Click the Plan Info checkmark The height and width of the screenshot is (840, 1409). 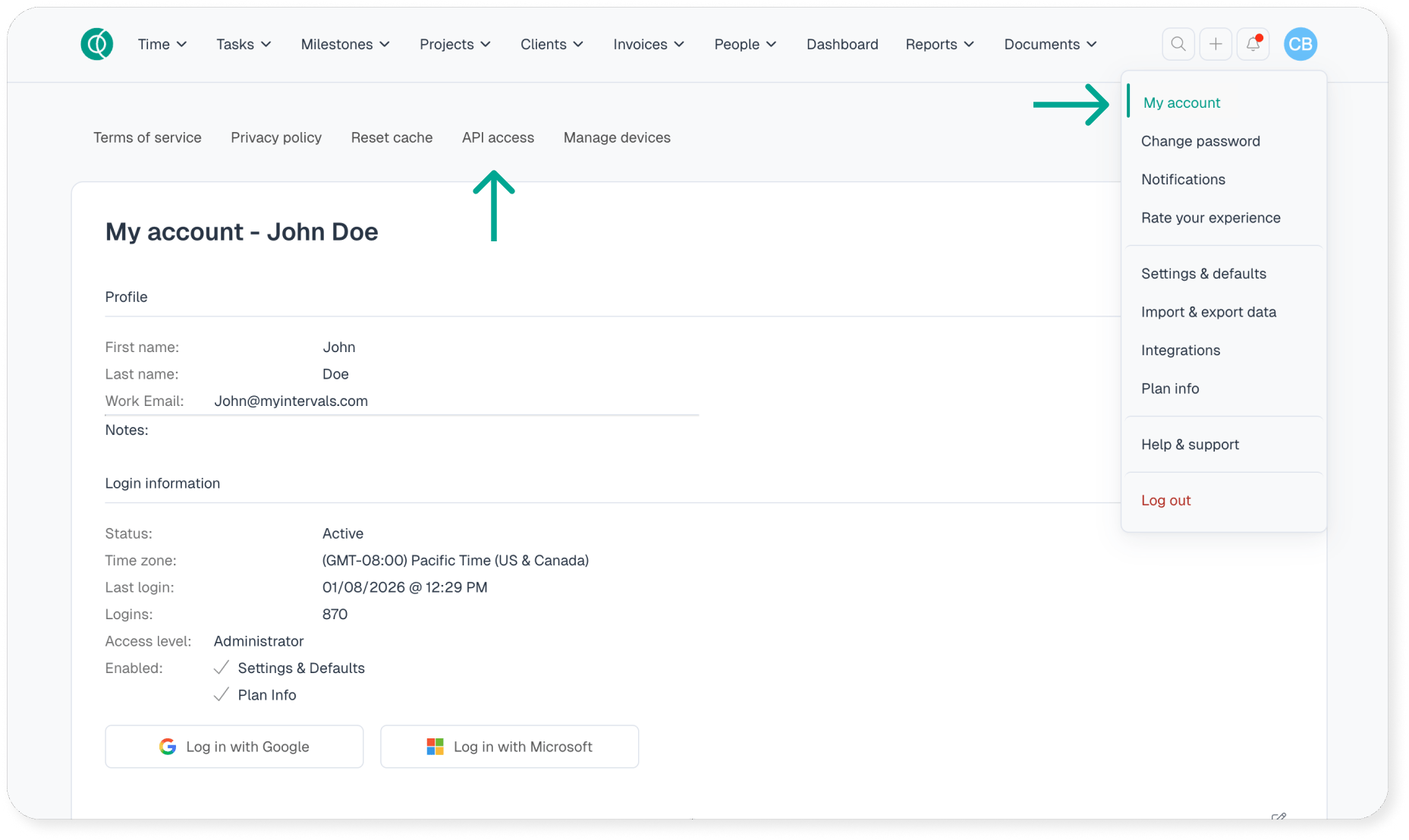pyautogui.click(x=222, y=695)
